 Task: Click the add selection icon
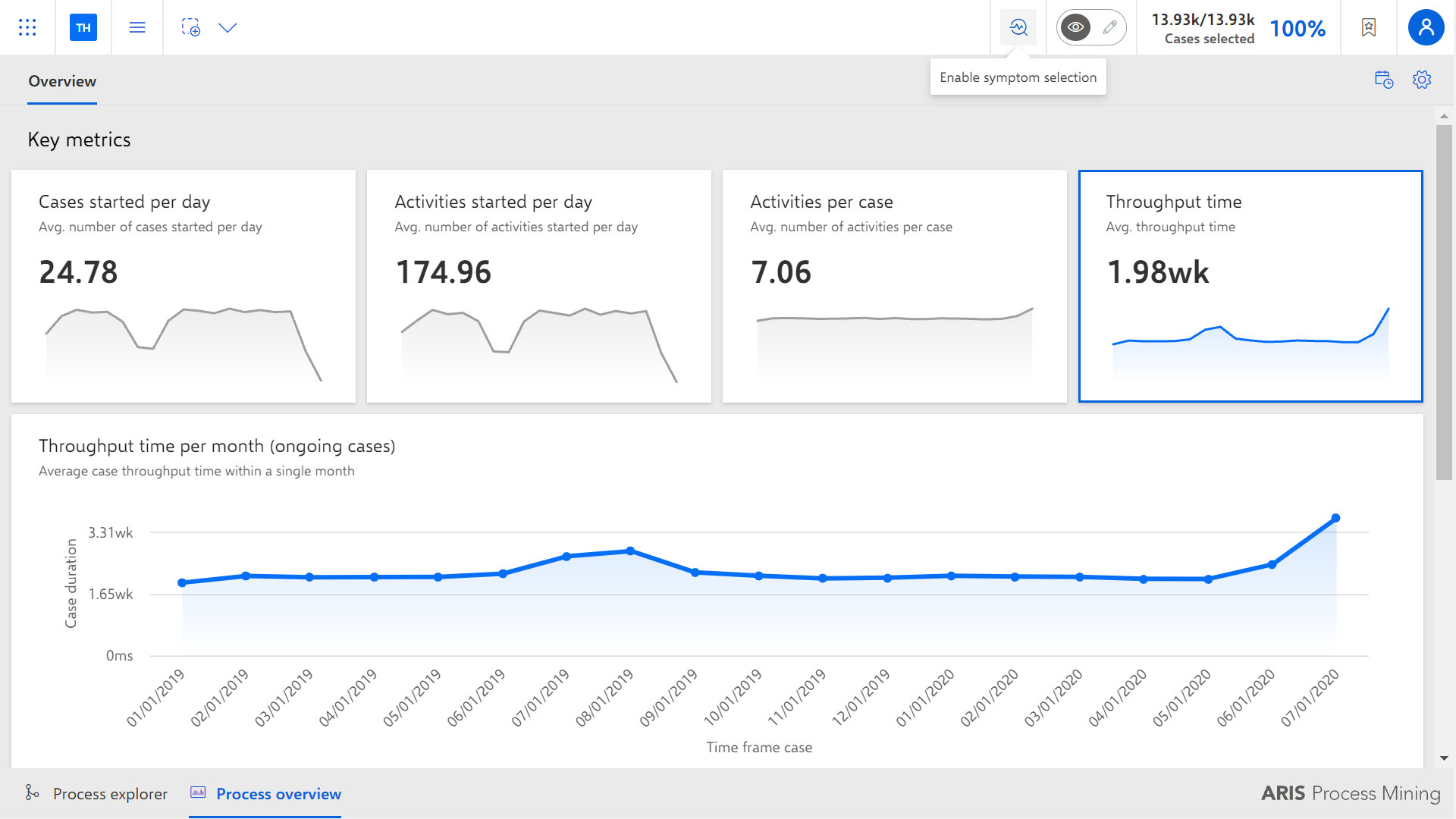(191, 27)
